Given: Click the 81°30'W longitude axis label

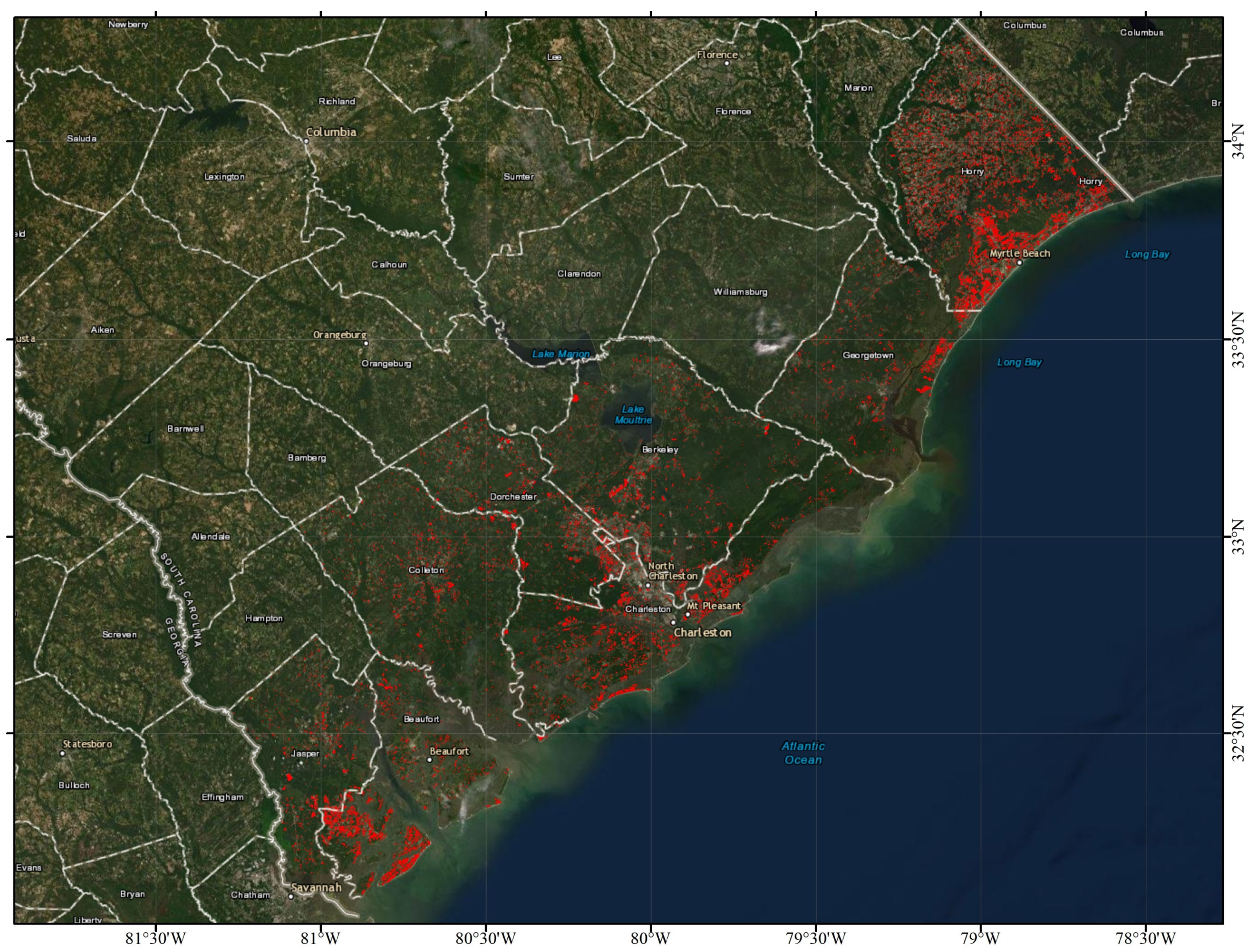Looking at the screenshot, I should [155, 938].
